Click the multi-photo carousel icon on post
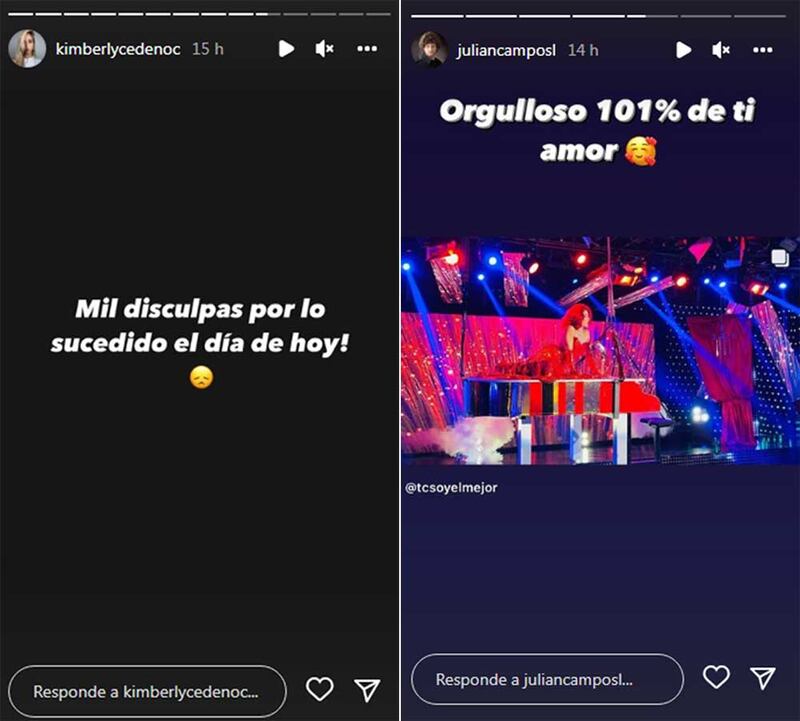 [780, 258]
